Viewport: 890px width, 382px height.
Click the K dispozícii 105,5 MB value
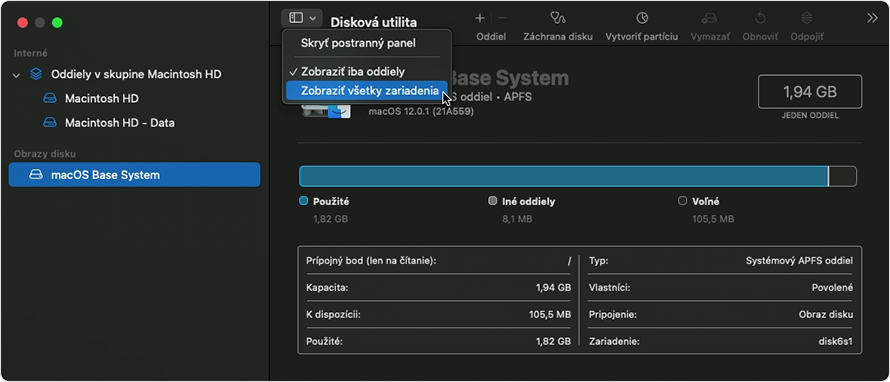pos(550,314)
